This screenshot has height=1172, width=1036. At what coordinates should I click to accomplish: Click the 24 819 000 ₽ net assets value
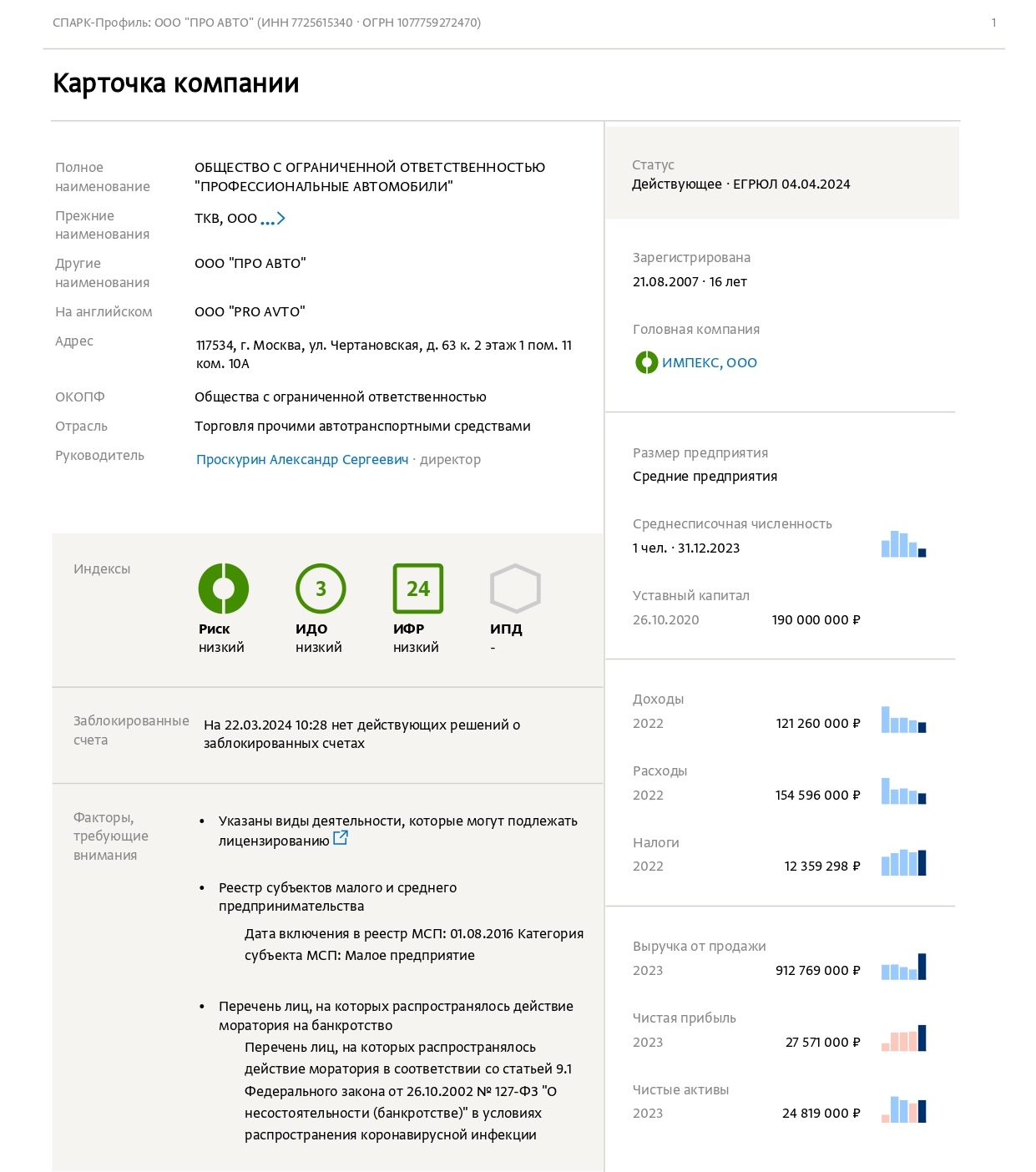tap(821, 1113)
